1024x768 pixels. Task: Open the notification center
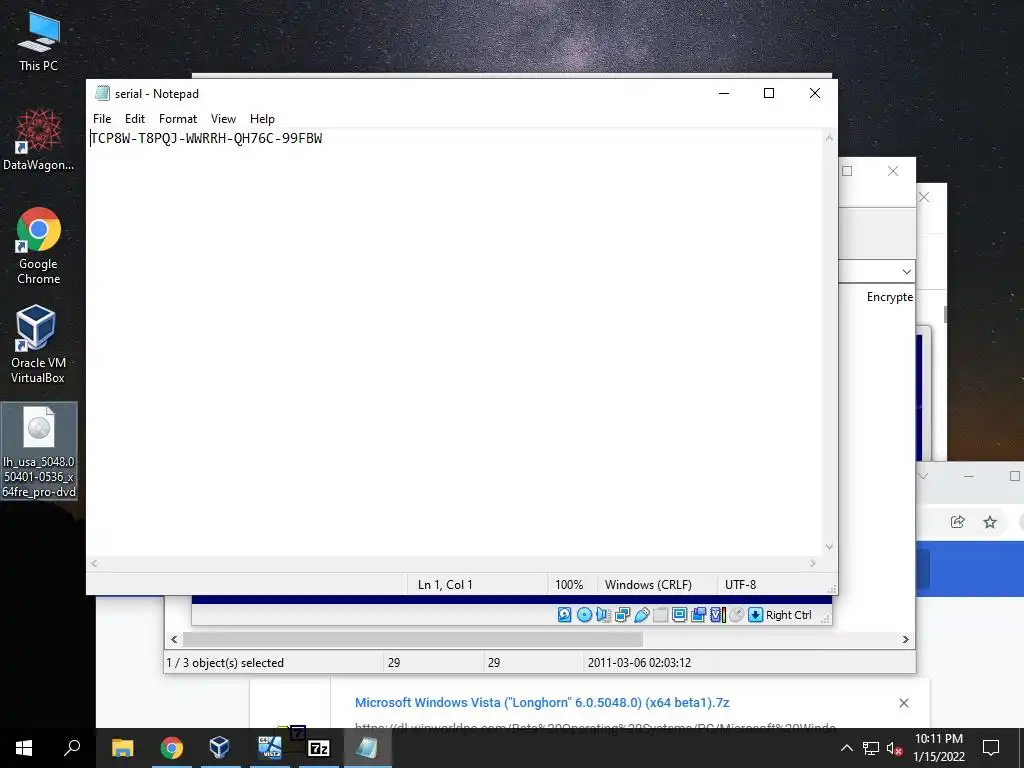(991, 748)
